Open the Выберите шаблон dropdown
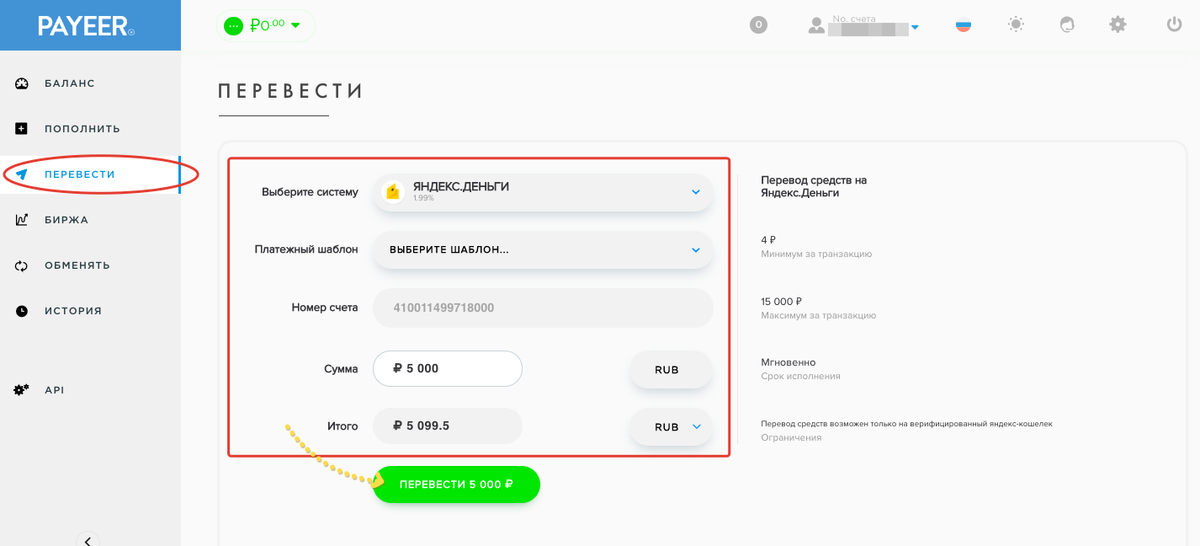This screenshot has height=546, width=1200. [x=543, y=250]
